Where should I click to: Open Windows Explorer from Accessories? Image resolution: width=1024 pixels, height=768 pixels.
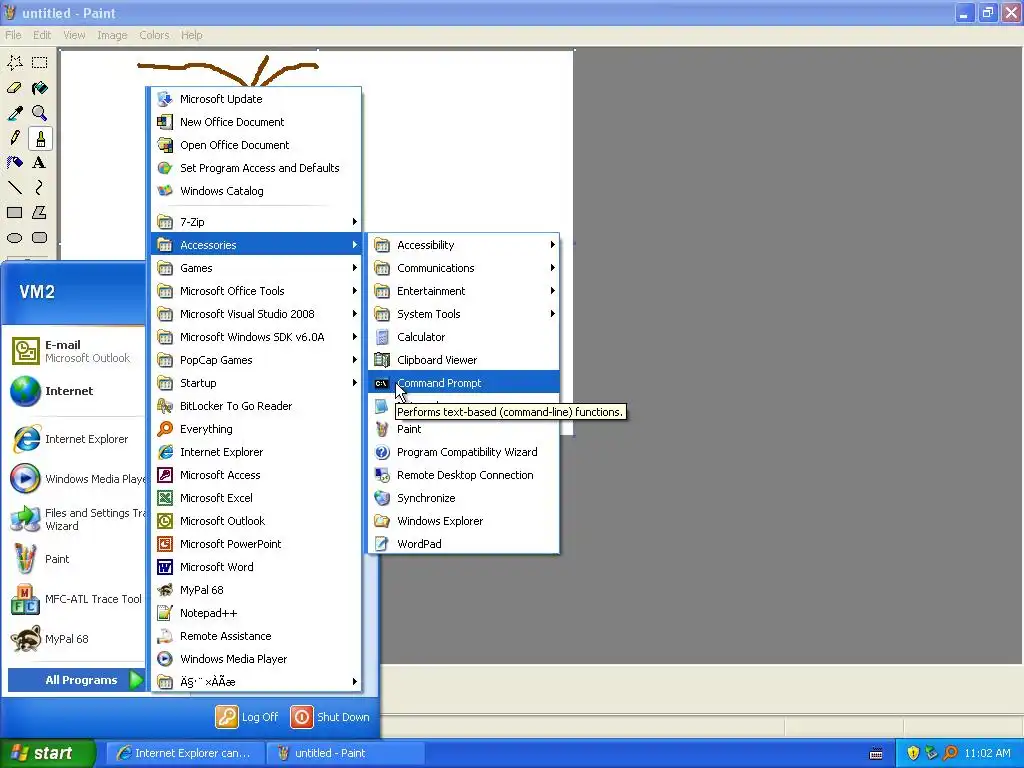click(464, 521)
